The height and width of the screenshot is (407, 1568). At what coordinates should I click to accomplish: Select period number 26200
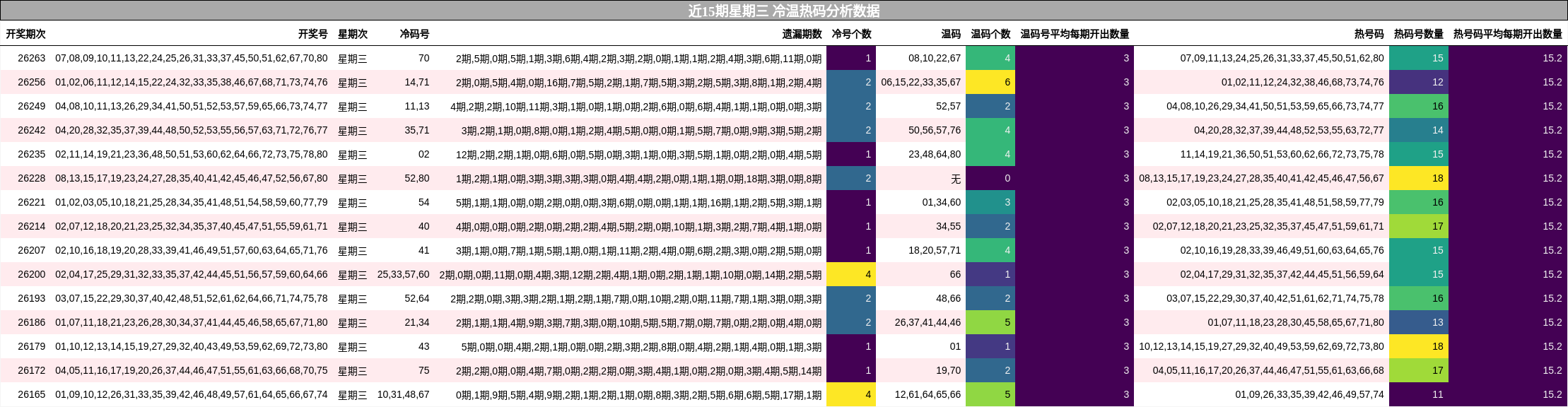point(32,274)
